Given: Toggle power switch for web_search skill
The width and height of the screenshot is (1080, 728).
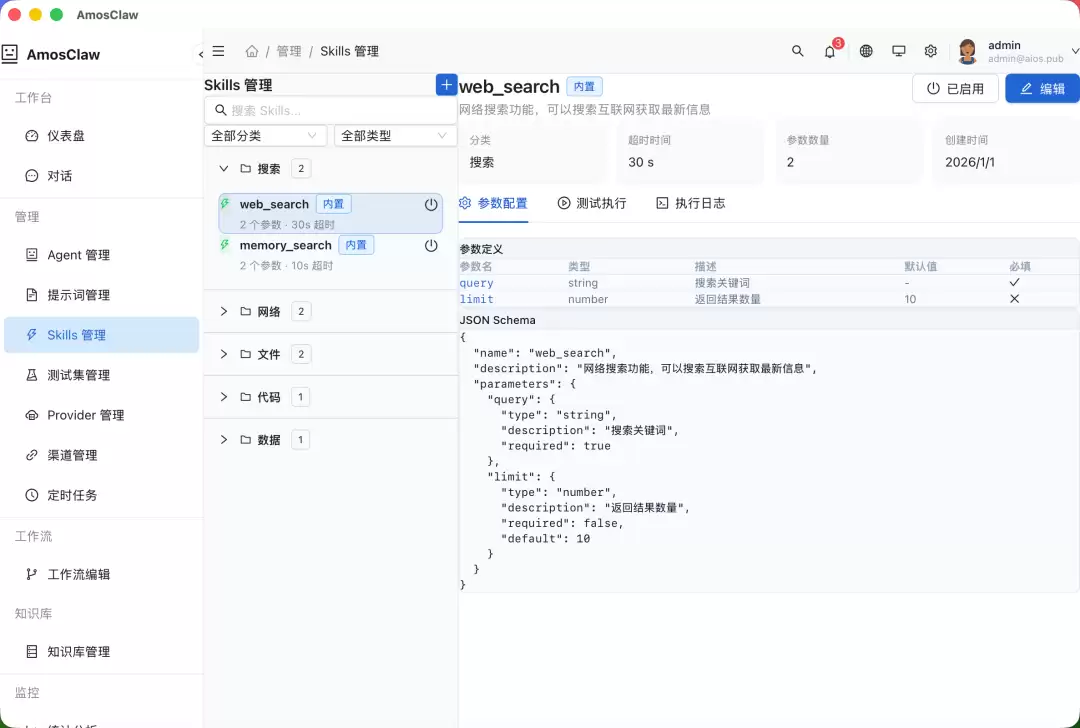Looking at the screenshot, I should click(x=431, y=205).
